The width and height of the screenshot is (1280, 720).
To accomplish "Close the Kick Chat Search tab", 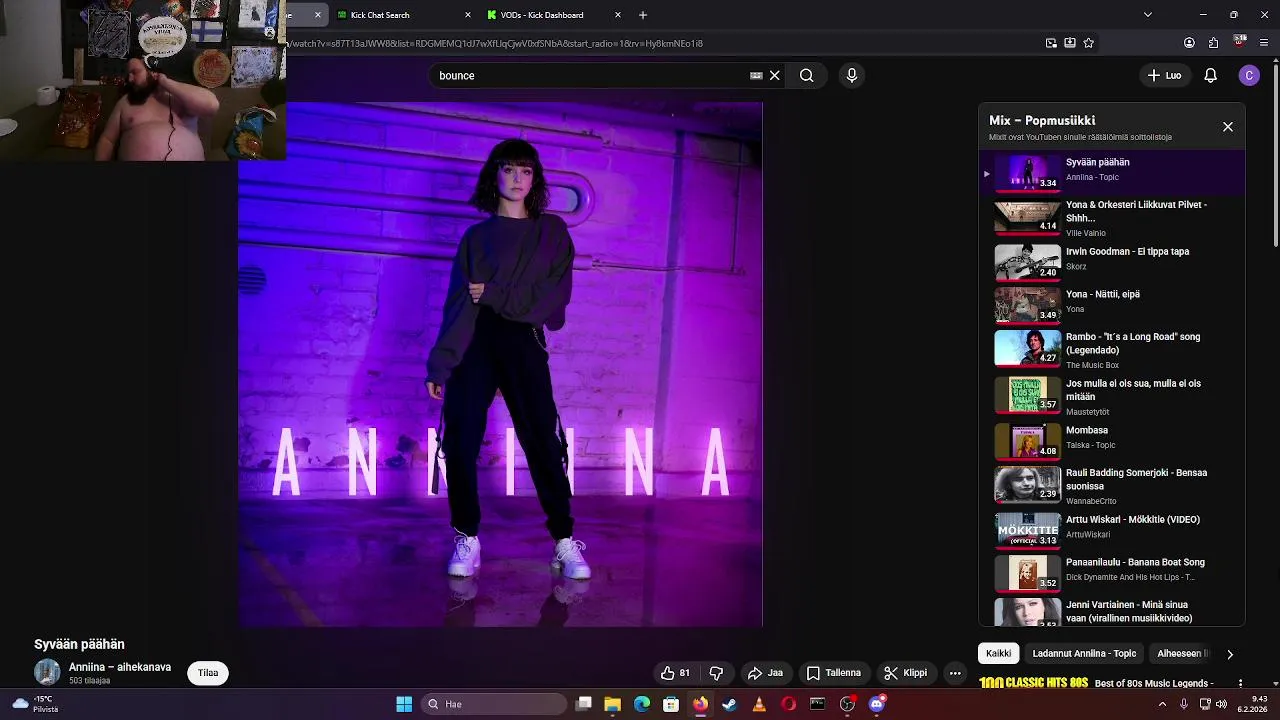I will click(x=468, y=15).
